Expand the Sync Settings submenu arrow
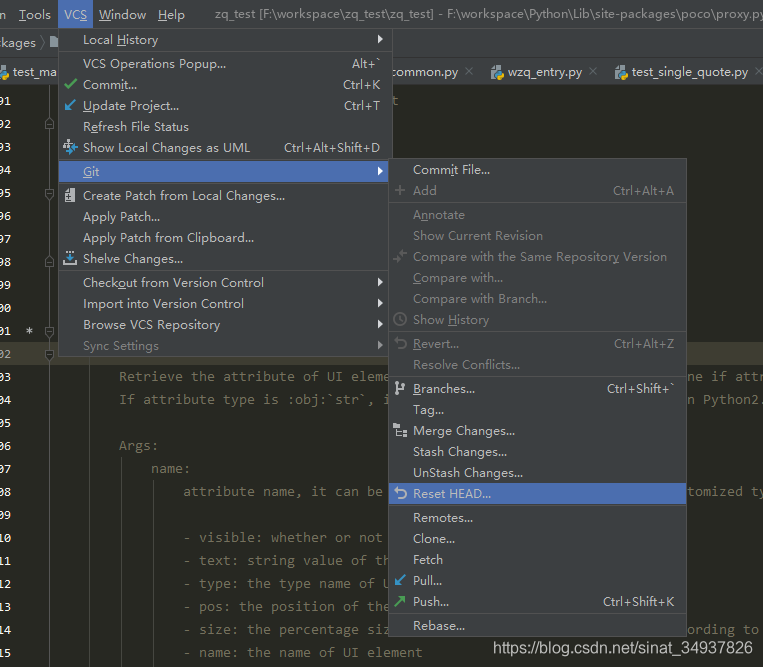Image resolution: width=763 pixels, height=667 pixels. (380, 345)
